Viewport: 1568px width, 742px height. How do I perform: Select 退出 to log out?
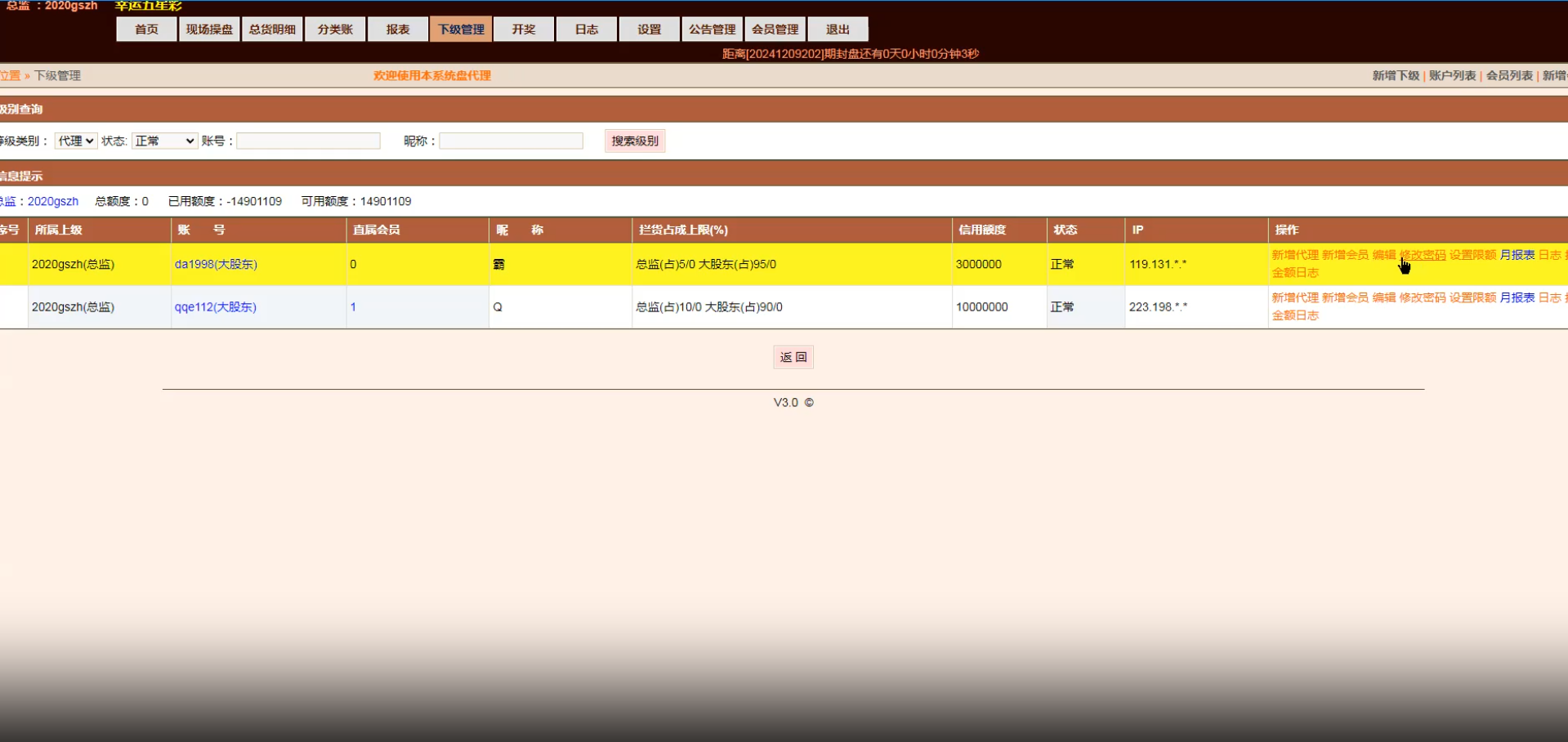pyautogui.click(x=838, y=29)
